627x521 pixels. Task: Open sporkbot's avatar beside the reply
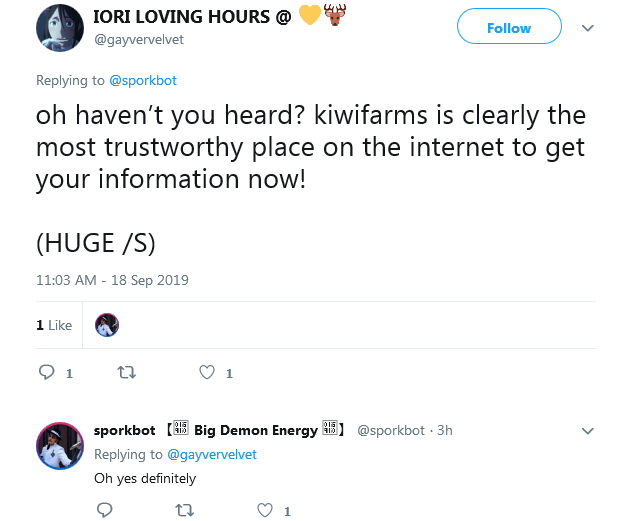[x=60, y=446]
